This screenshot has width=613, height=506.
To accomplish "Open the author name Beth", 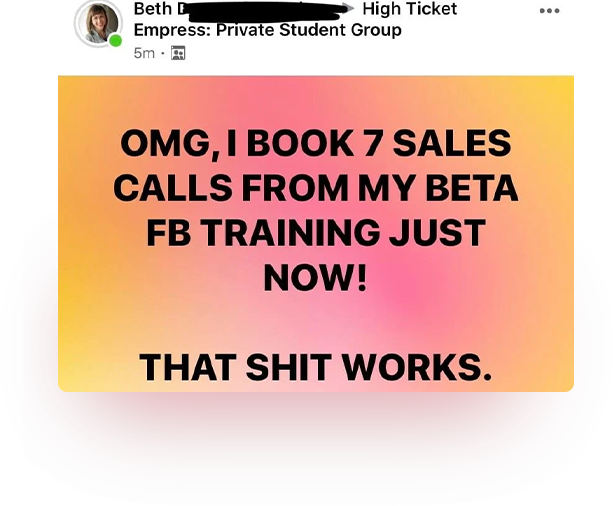I will [153, 9].
